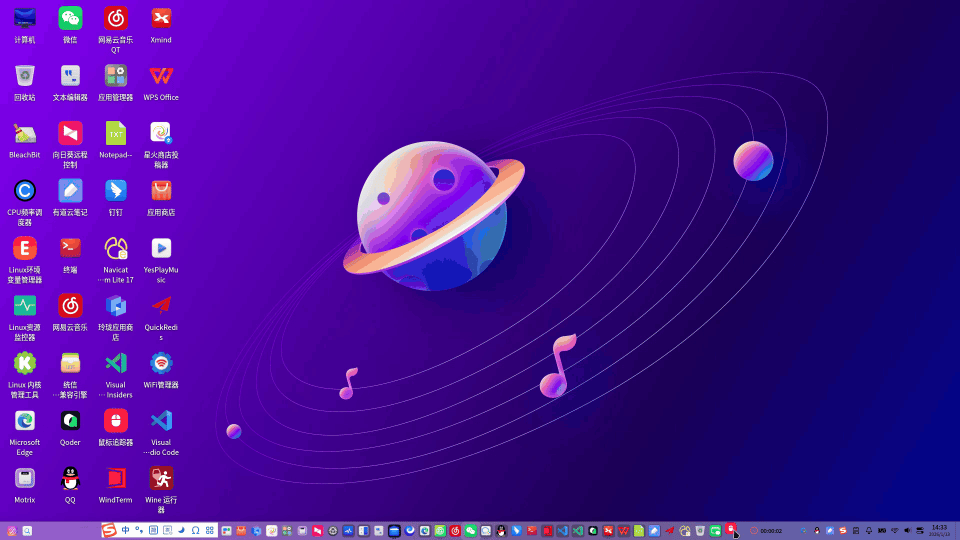Open QuickRedis desktop shortcut

(161, 305)
